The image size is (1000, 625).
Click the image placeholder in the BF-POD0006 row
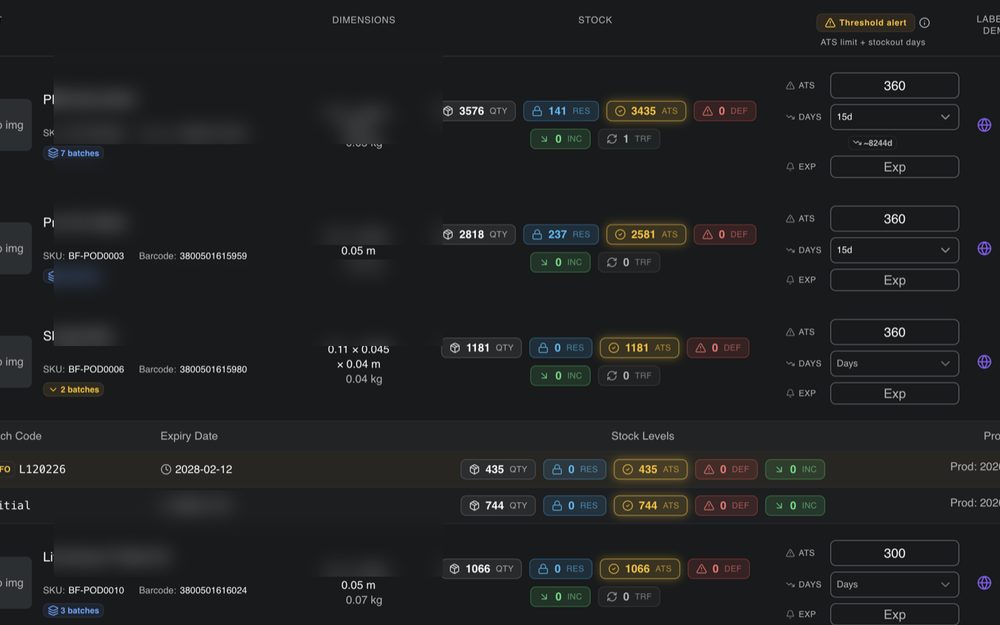pos(15,362)
